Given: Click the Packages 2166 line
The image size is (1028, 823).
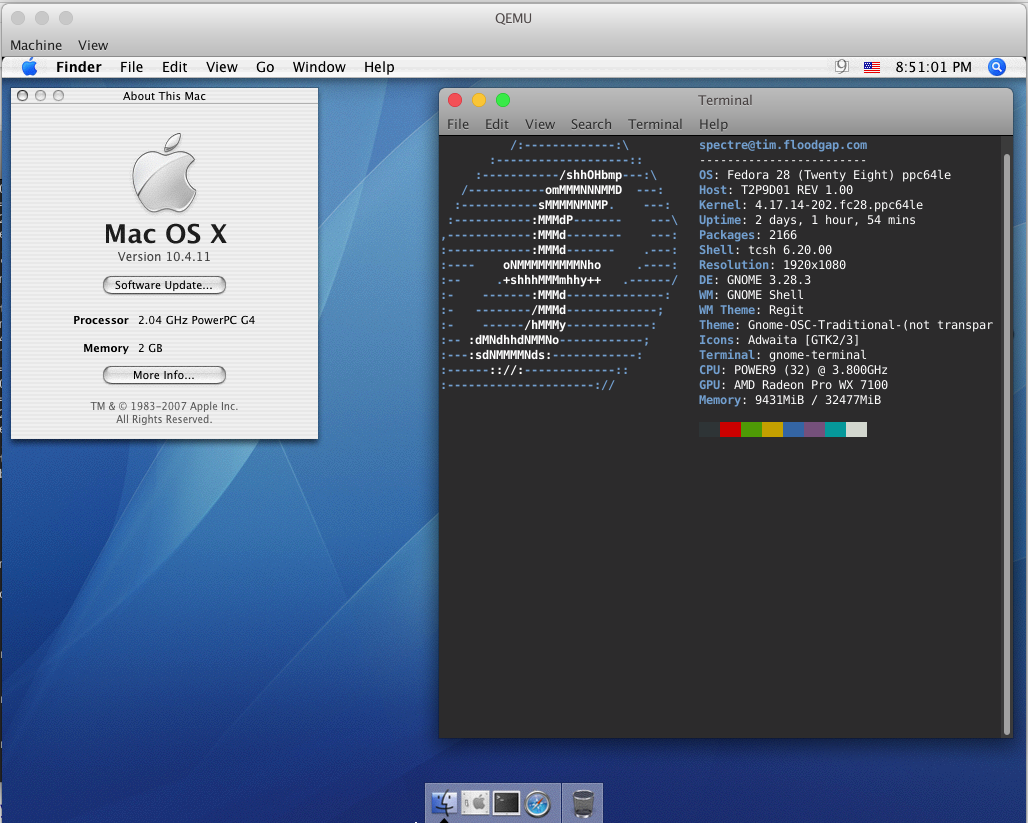Looking at the screenshot, I should click(748, 235).
